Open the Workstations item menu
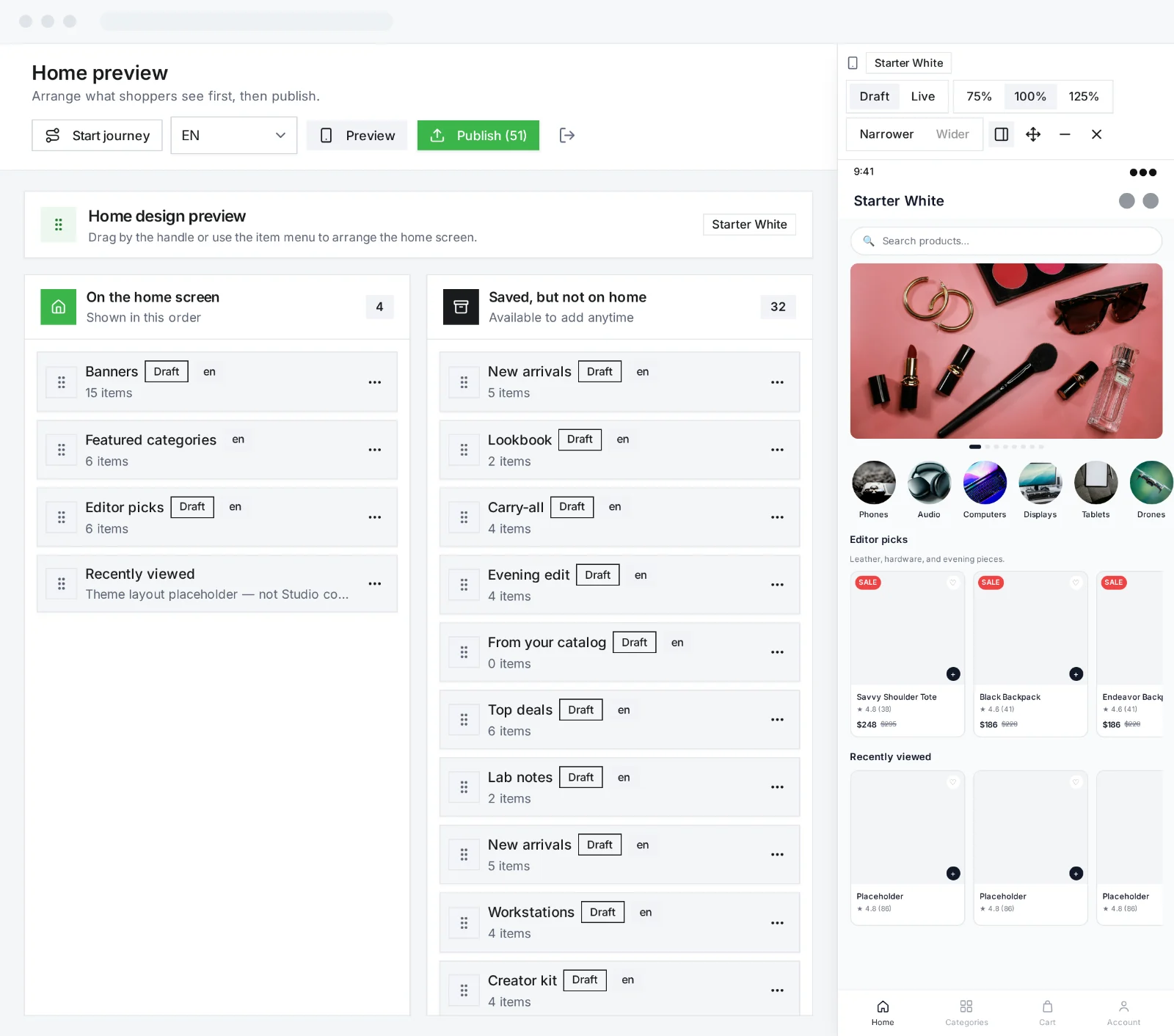 pyautogui.click(x=777, y=923)
